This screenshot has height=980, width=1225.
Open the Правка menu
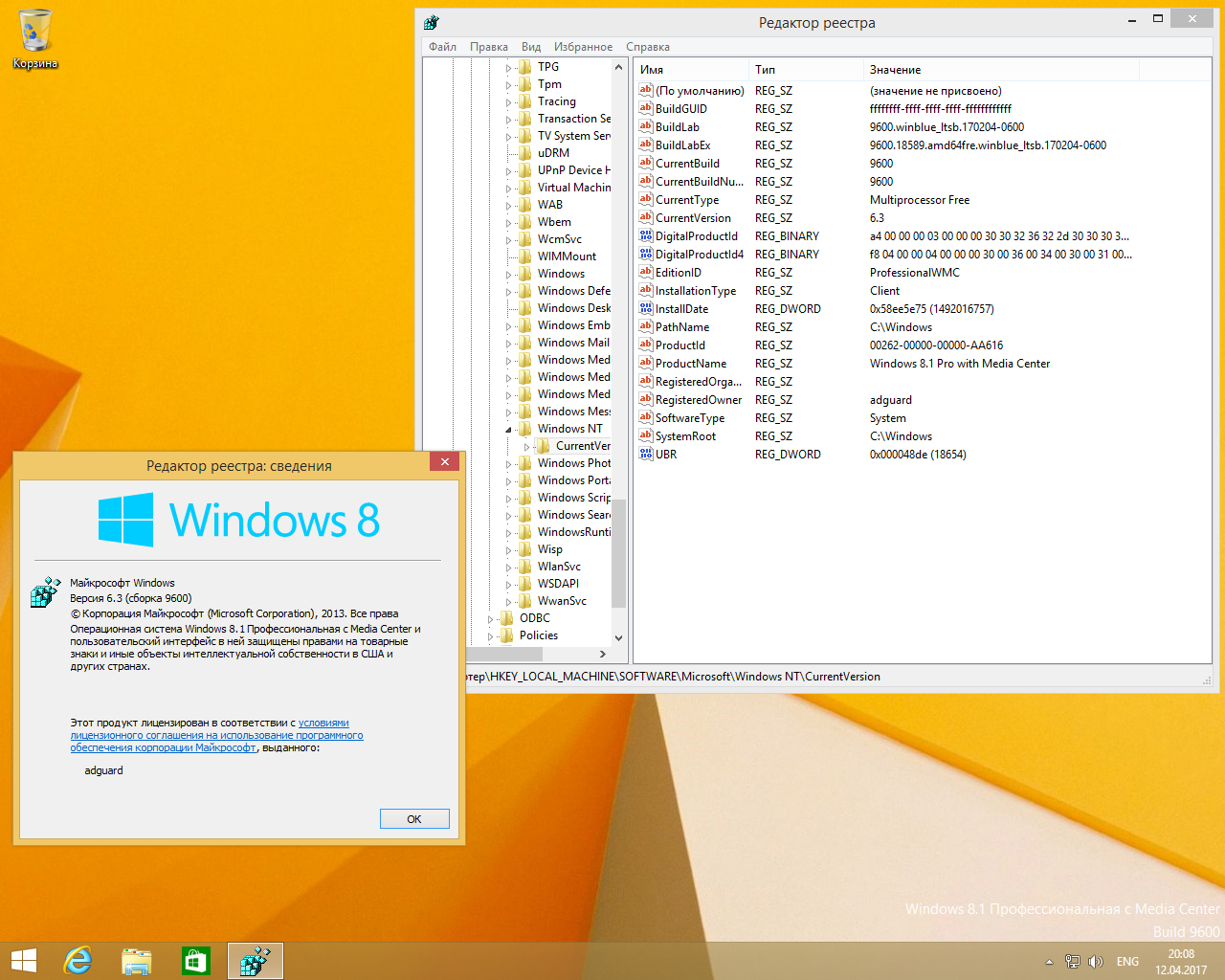pyautogui.click(x=489, y=46)
